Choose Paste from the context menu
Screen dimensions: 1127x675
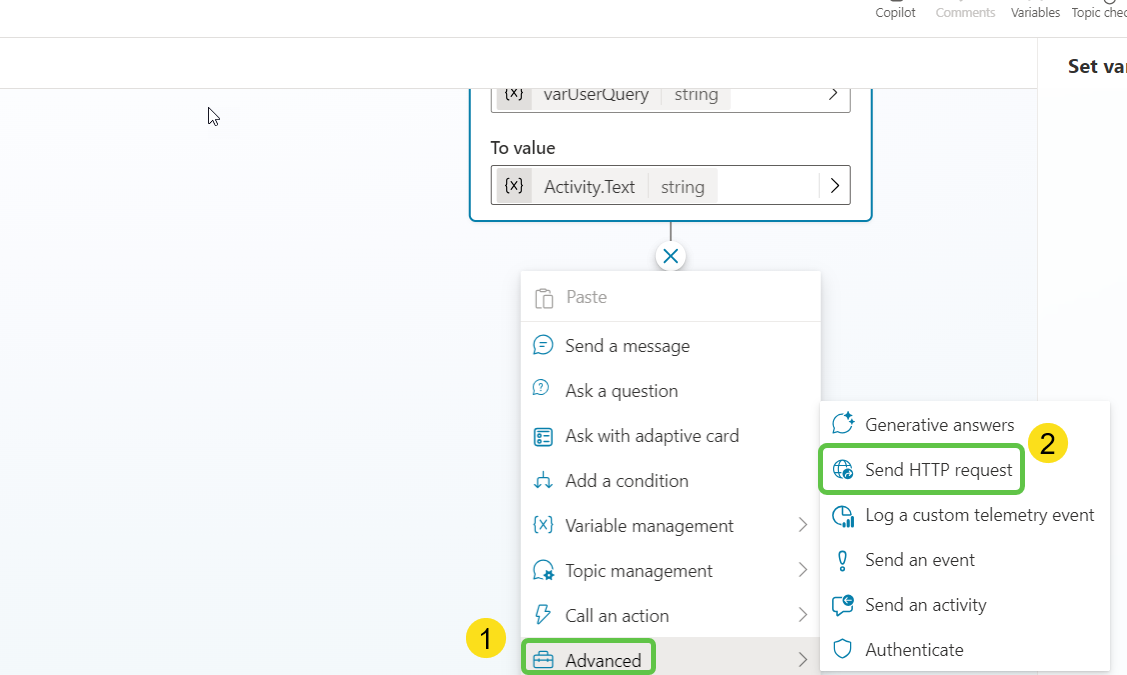point(586,296)
